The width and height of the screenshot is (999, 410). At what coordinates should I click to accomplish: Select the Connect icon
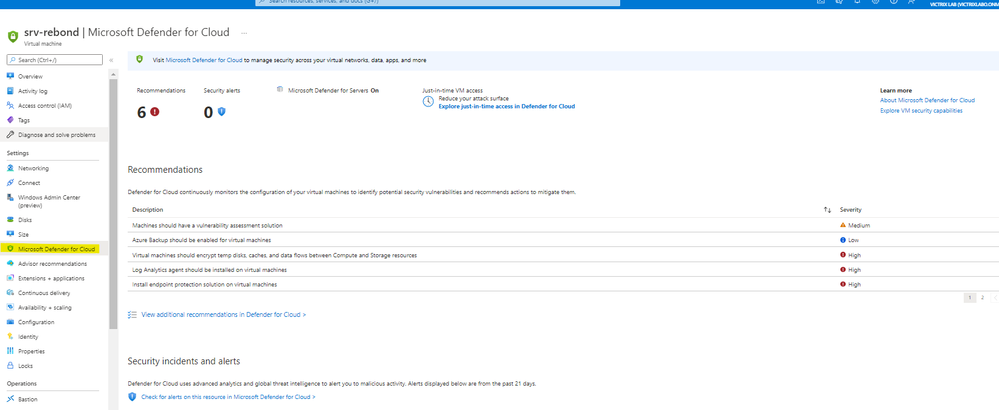coord(10,183)
